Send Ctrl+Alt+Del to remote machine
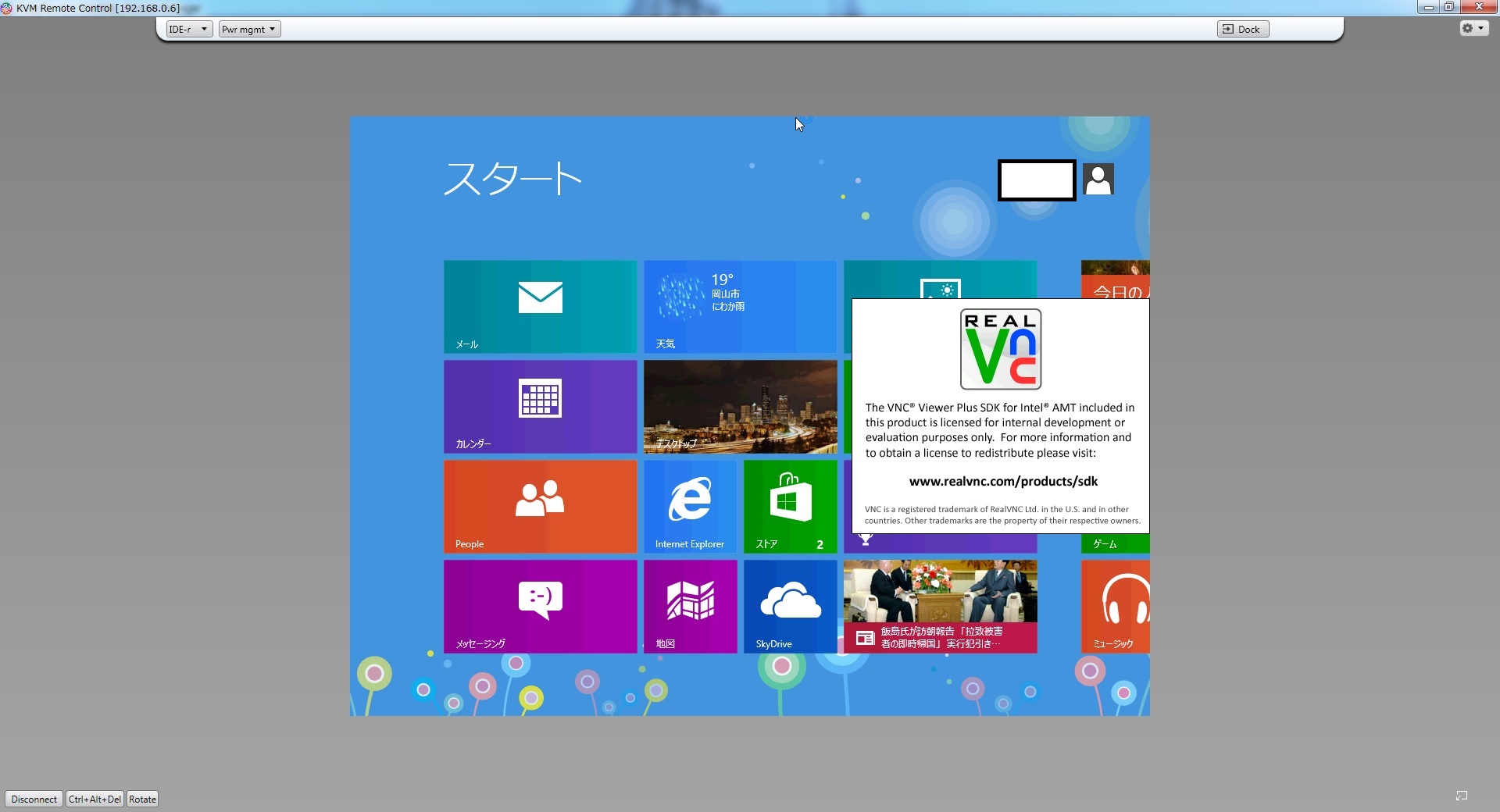This screenshot has width=1500, height=812. (95, 799)
